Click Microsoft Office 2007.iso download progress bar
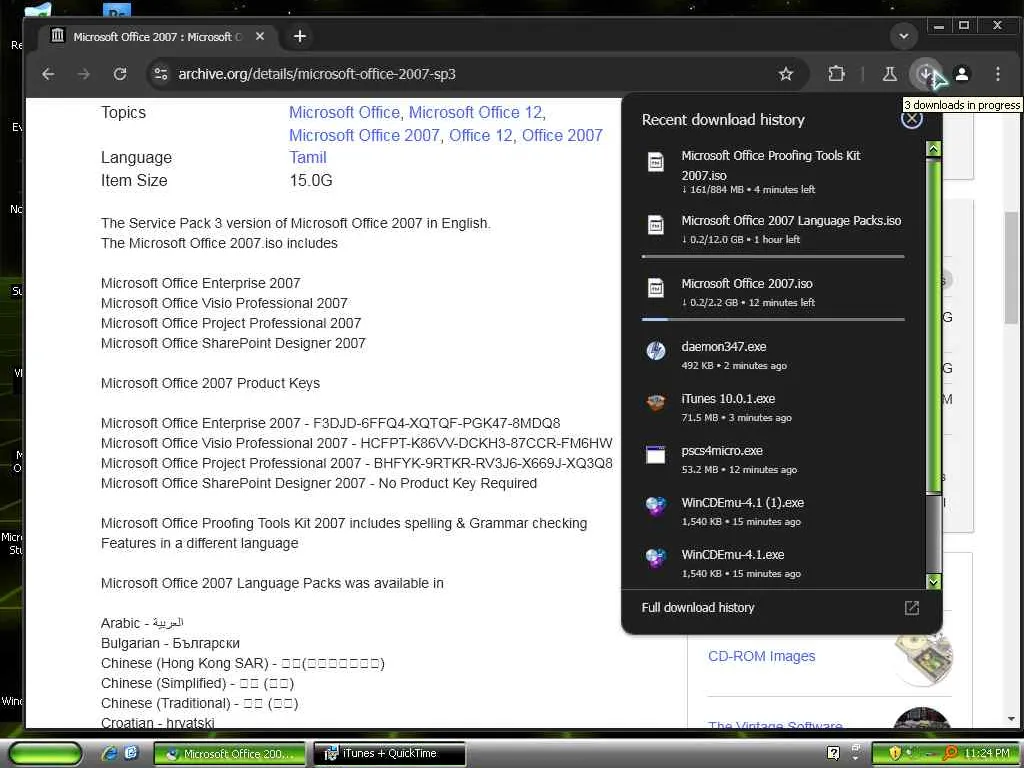The width and height of the screenshot is (1024, 768). pyautogui.click(x=773, y=320)
